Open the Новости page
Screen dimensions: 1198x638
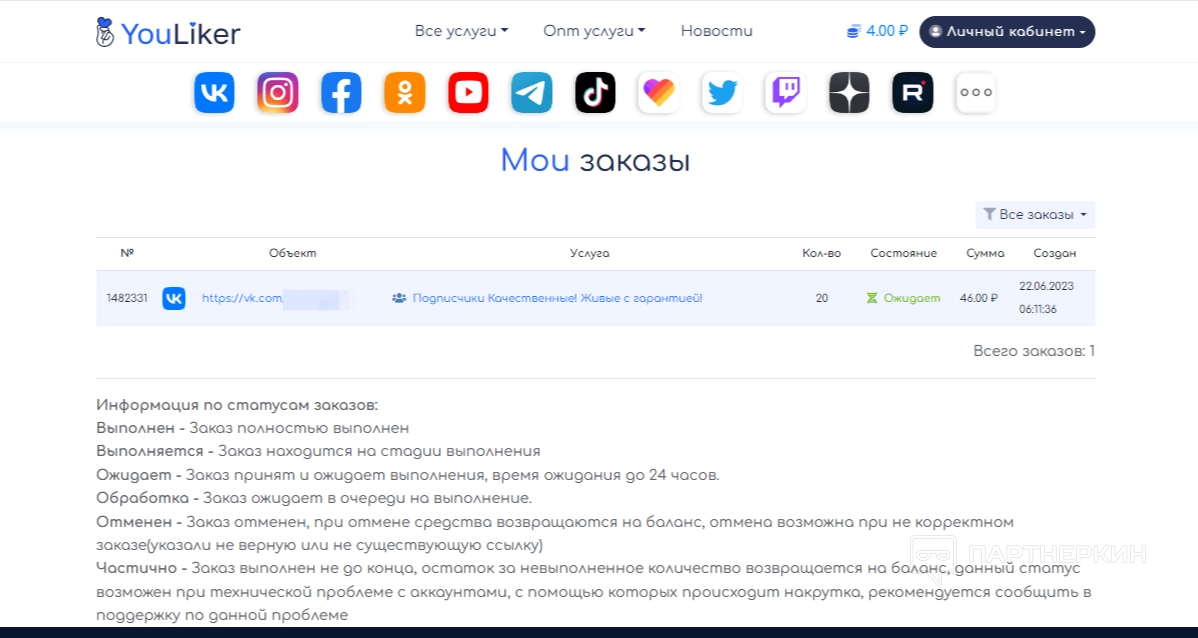(716, 31)
